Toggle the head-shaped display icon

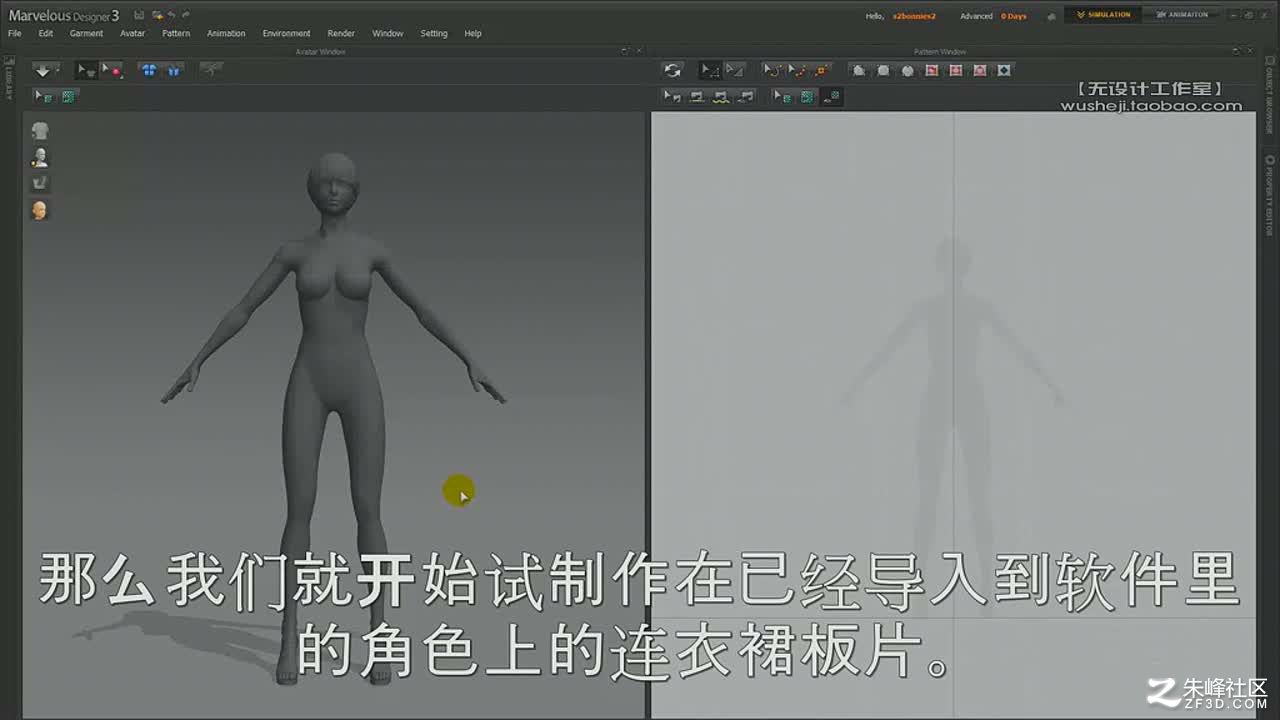(x=40, y=210)
